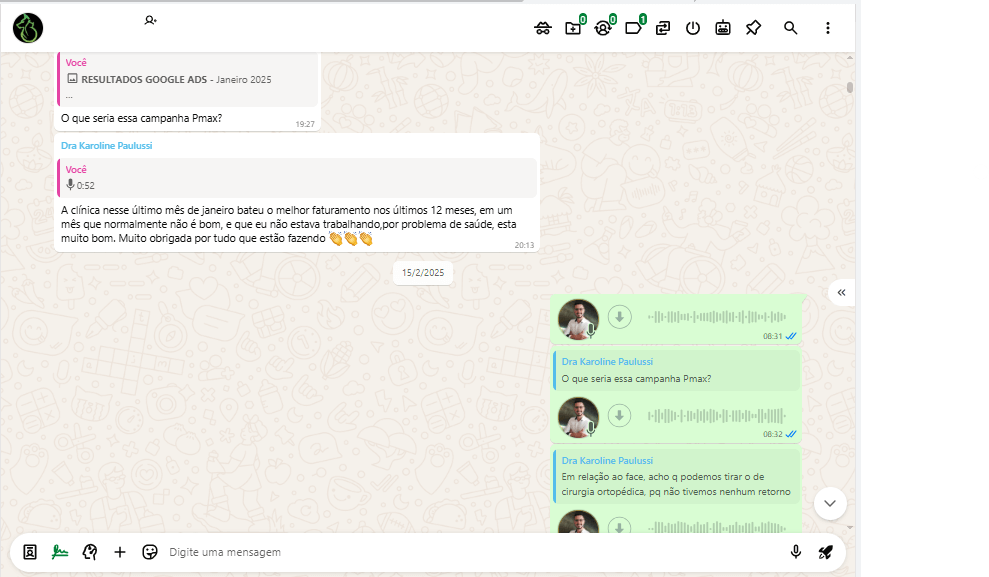Expand the side panel with double chevron
Screen dimensions: 989x577
[841, 292]
